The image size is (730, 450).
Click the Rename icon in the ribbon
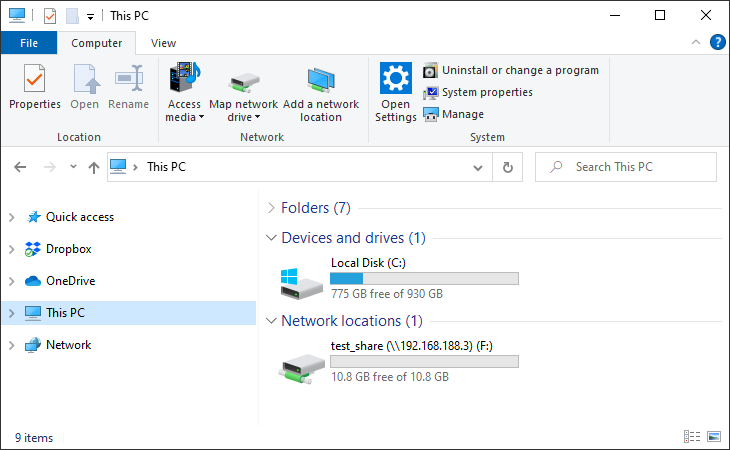[128, 78]
